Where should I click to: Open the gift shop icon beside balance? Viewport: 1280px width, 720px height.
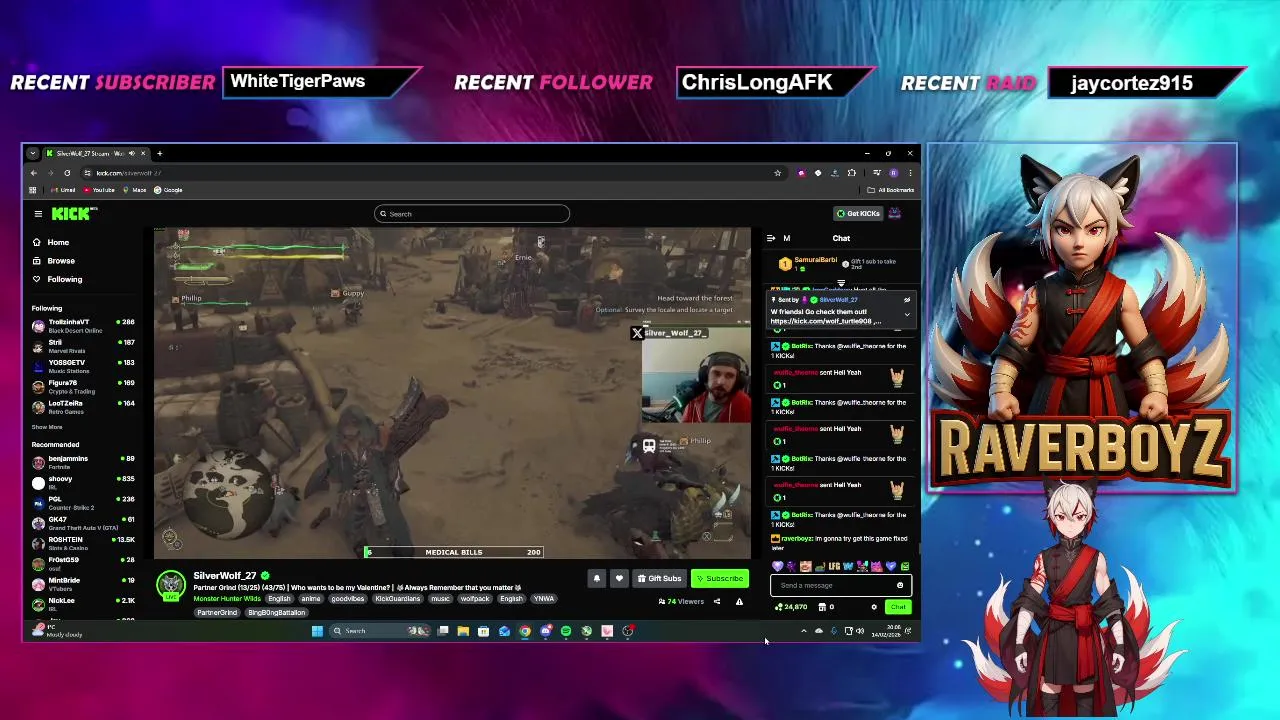tap(822, 607)
